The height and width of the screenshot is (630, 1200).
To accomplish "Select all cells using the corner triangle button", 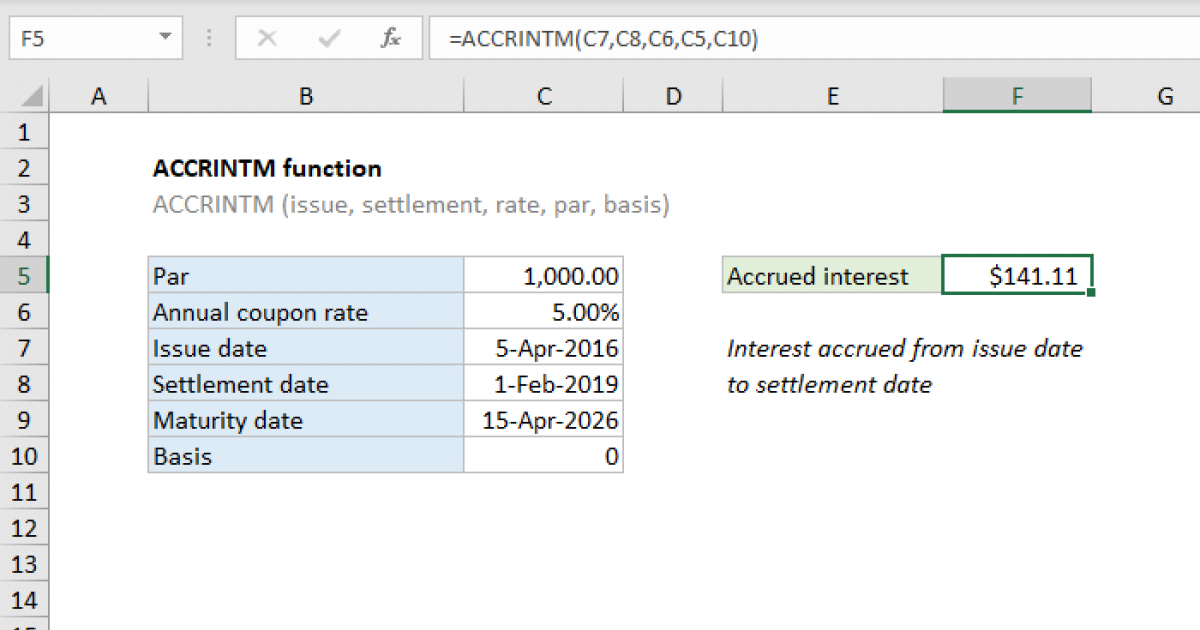I will click(x=27, y=95).
